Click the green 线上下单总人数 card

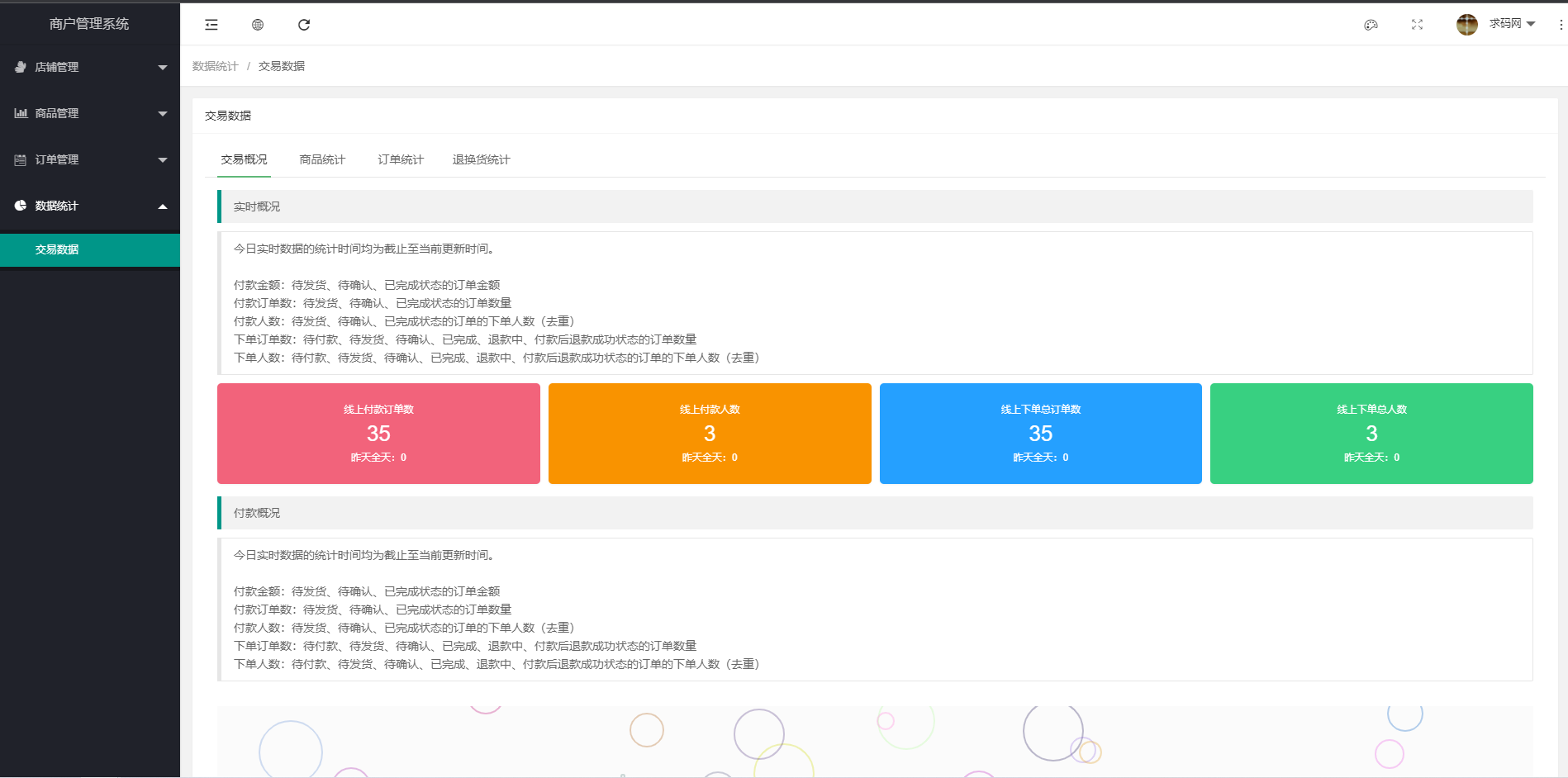[1371, 434]
